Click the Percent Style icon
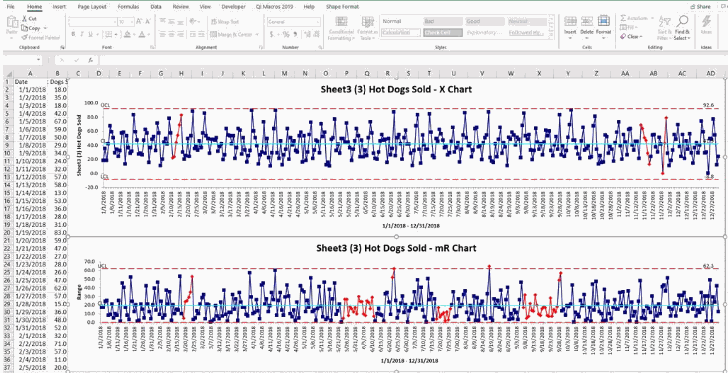Screen dimensions: 728x373 pos(285,34)
